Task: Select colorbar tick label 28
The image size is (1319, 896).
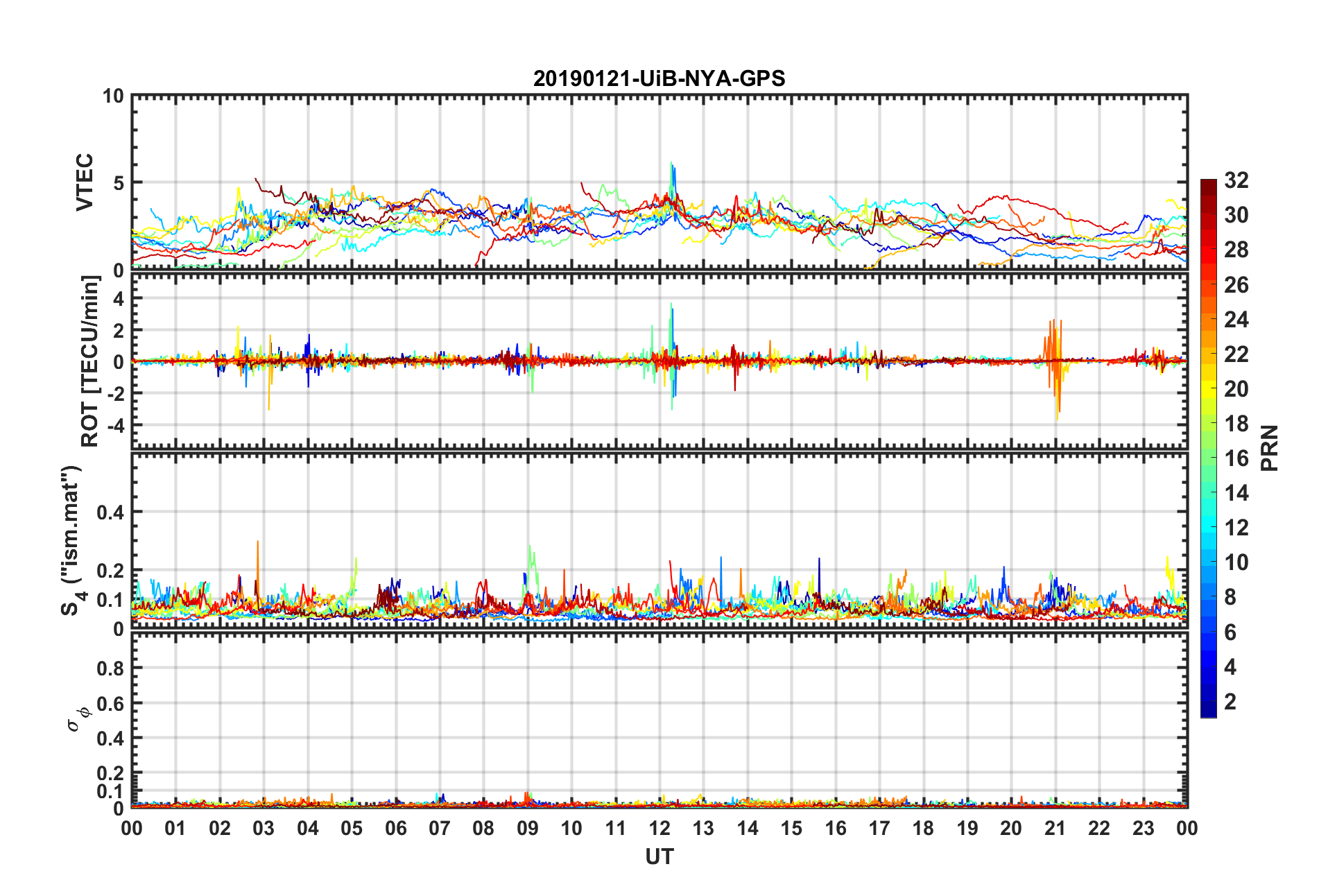Action: (x=1236, y=250)
